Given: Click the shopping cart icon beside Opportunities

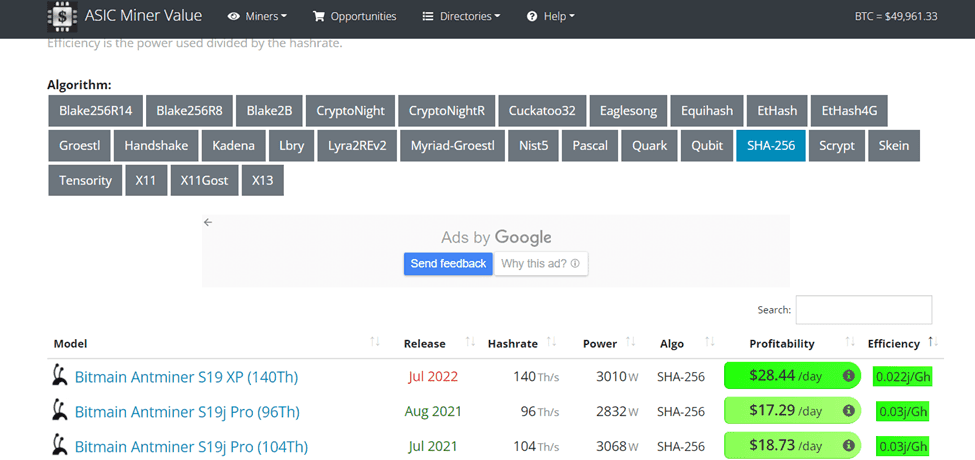Looking at the screenshot, I should pos(319,17).
